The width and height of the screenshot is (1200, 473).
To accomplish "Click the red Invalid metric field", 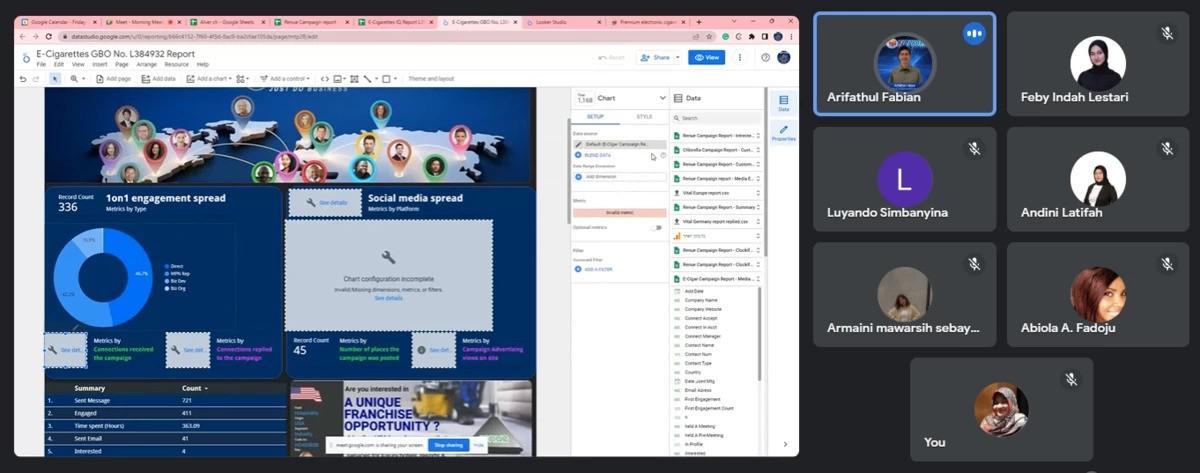I will pos(619,212).
